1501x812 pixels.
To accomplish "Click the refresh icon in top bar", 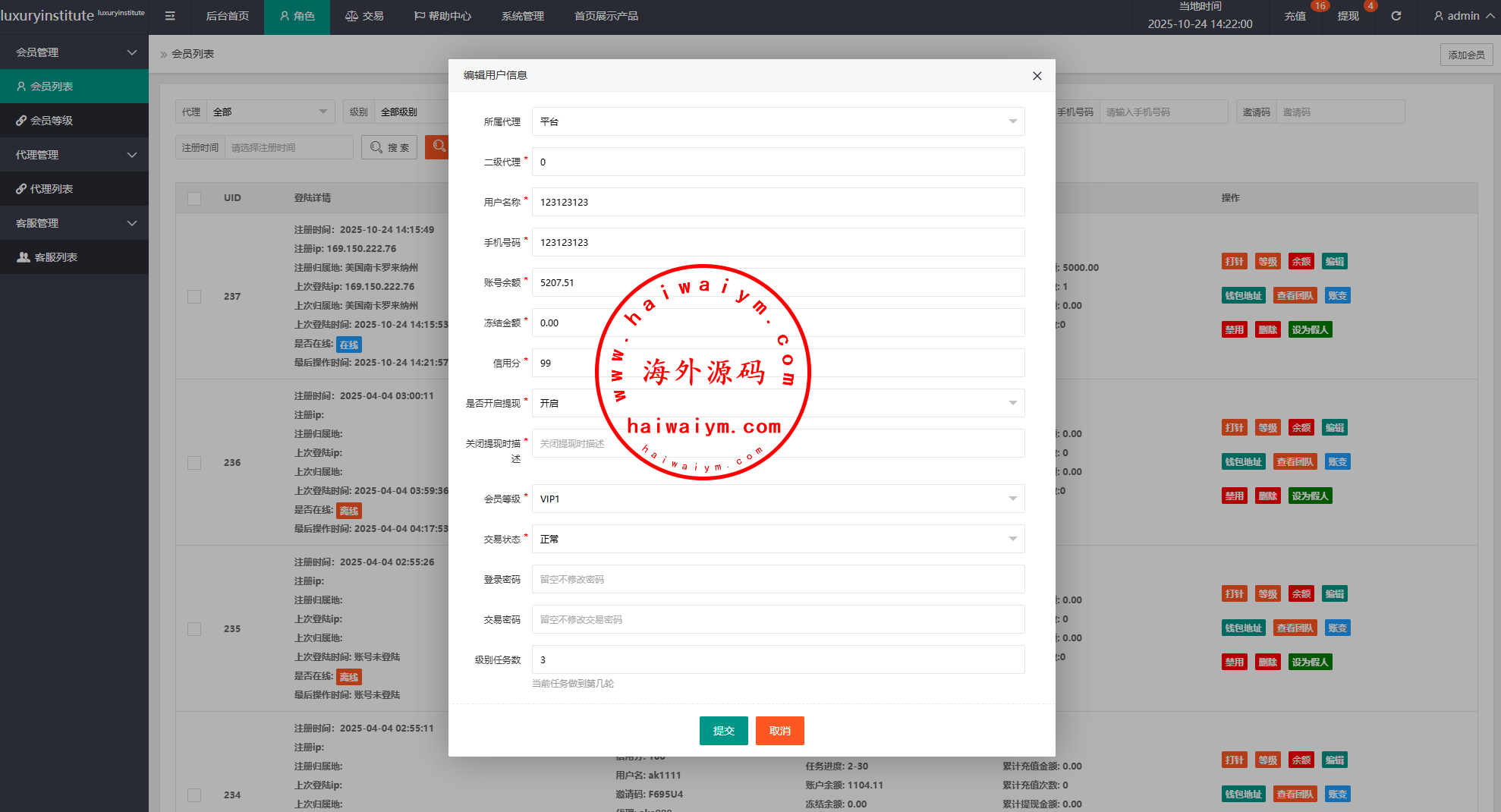I will (x=1396, y=16).
